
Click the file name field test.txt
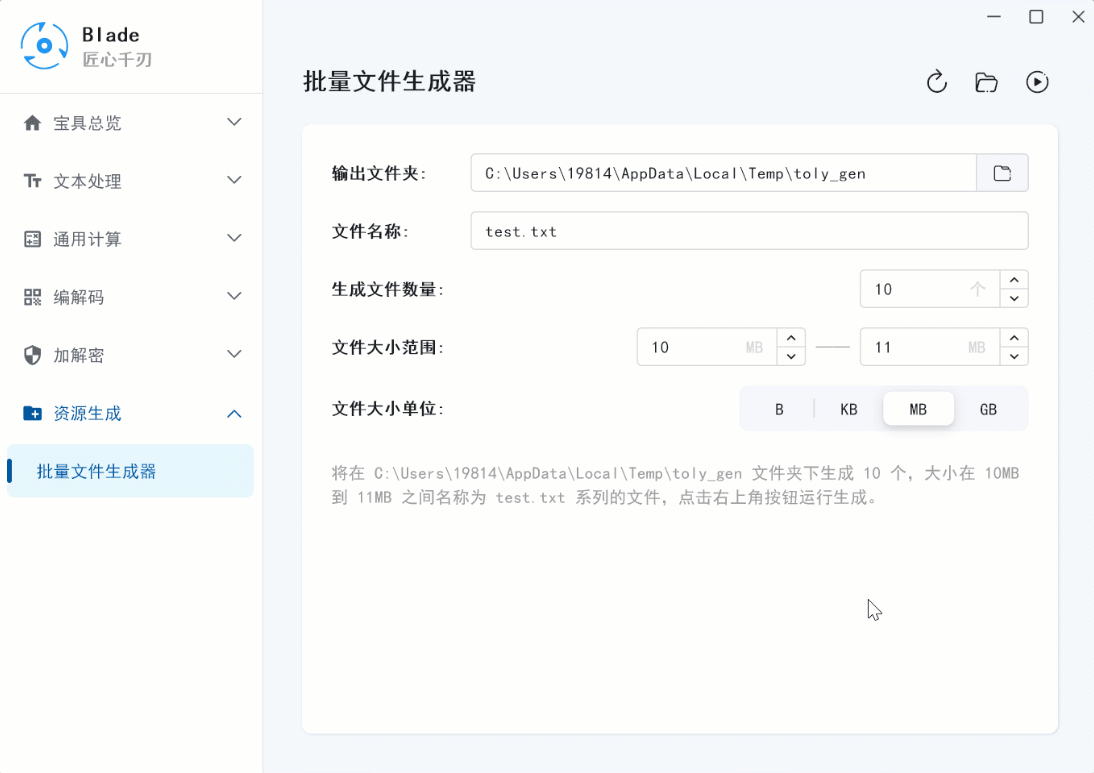[x=749, y=231]
